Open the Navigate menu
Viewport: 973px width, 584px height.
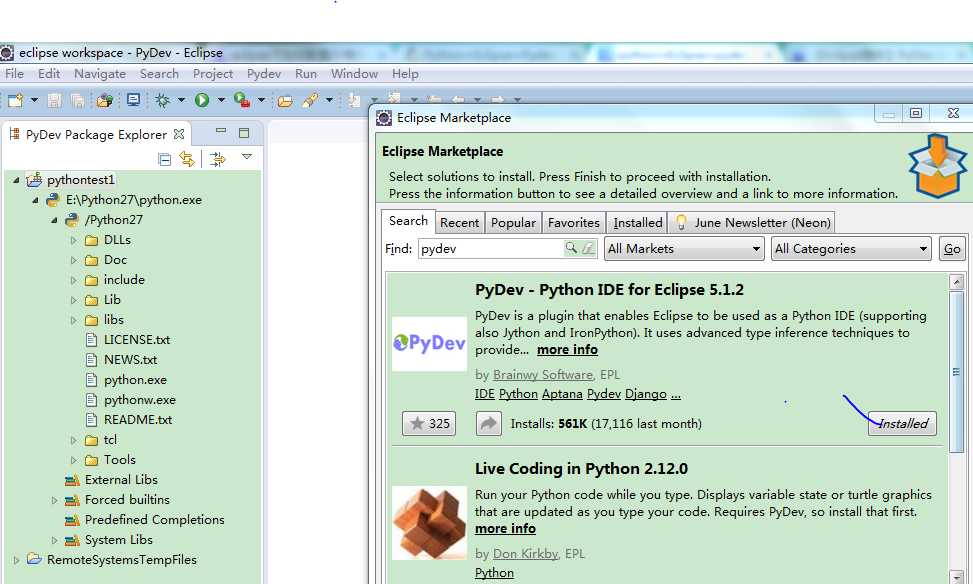(100, 73)
